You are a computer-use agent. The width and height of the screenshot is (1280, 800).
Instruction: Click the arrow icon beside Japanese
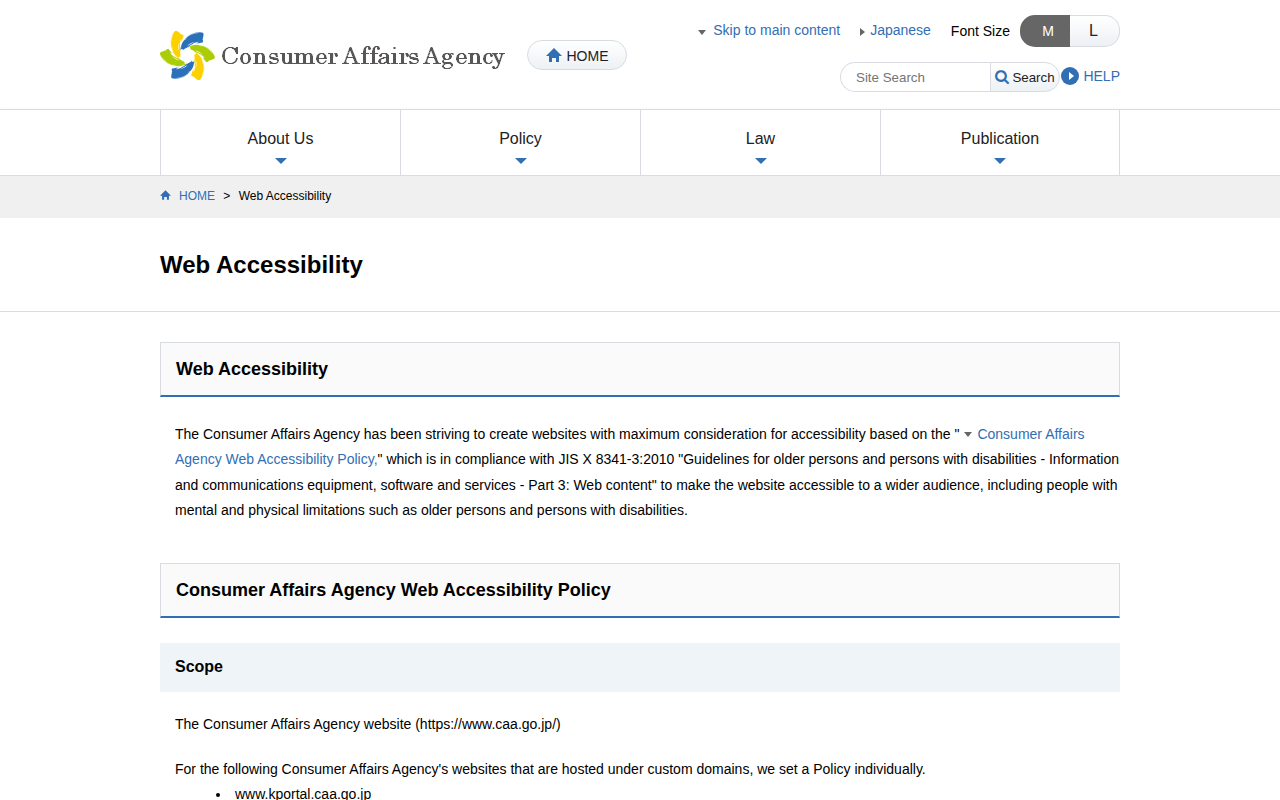click(x=862, y=32)
